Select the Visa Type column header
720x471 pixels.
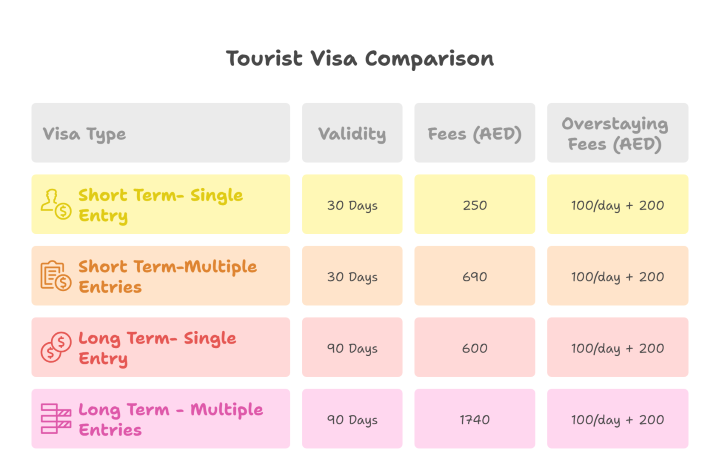click(85, 134)
